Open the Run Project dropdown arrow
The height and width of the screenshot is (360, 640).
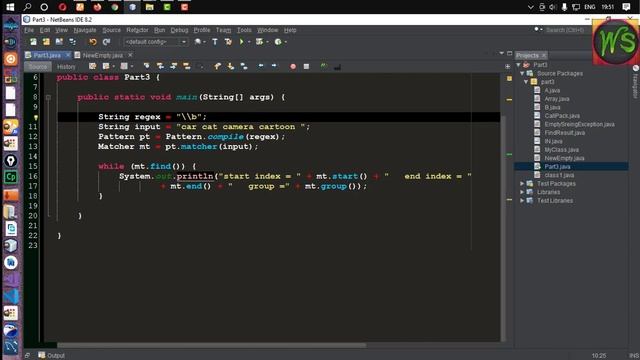coord(249,42)
